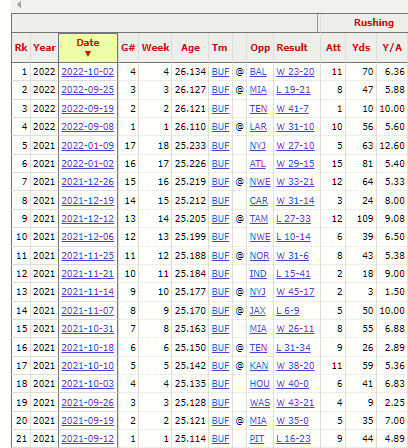Open the WAS opponent link
Image resolution: width=408 pixels, height=448 pixels.
click(x=260, y=403)
